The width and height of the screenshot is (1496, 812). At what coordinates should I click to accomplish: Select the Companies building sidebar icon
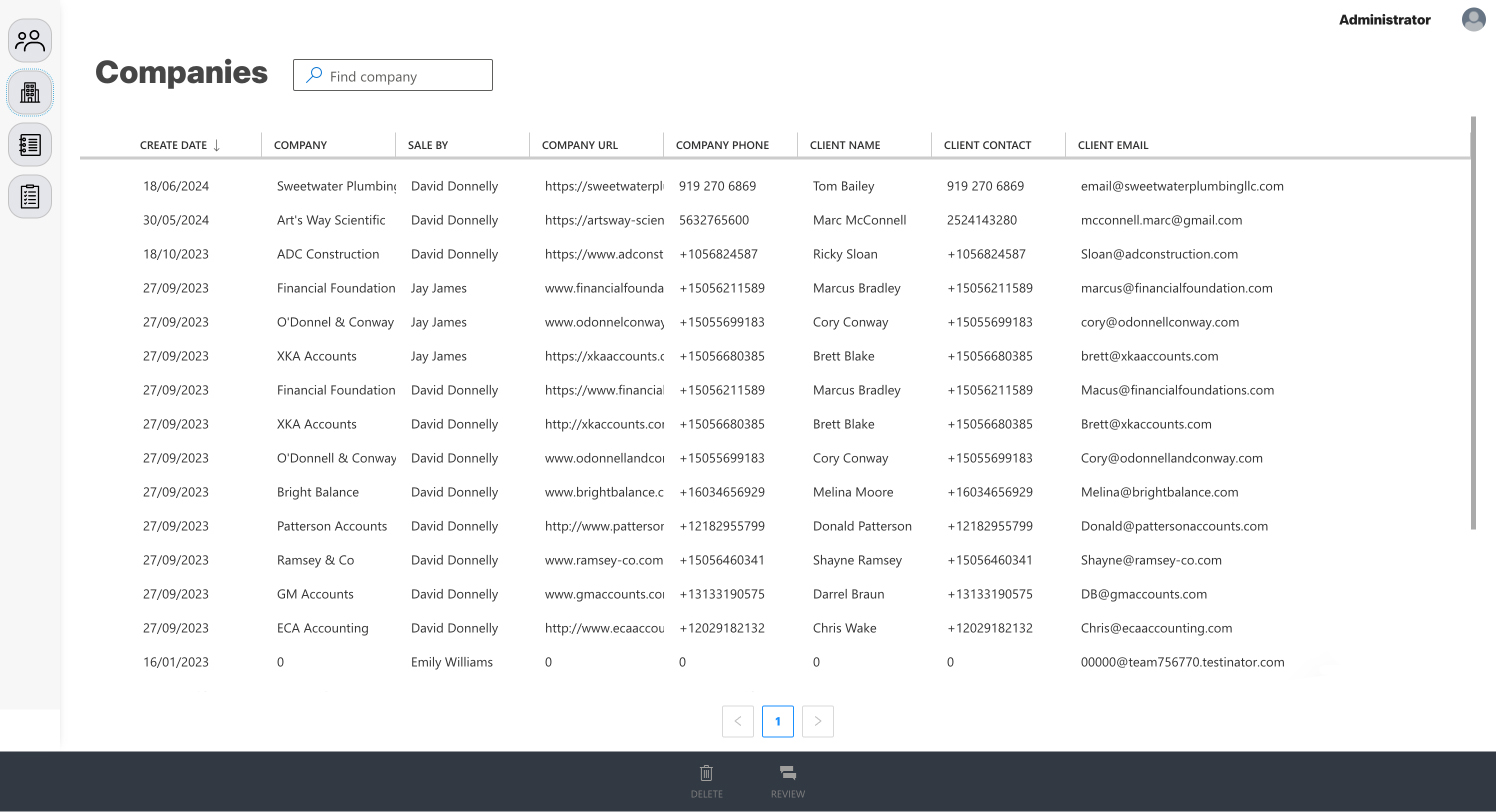coord(30,93)
